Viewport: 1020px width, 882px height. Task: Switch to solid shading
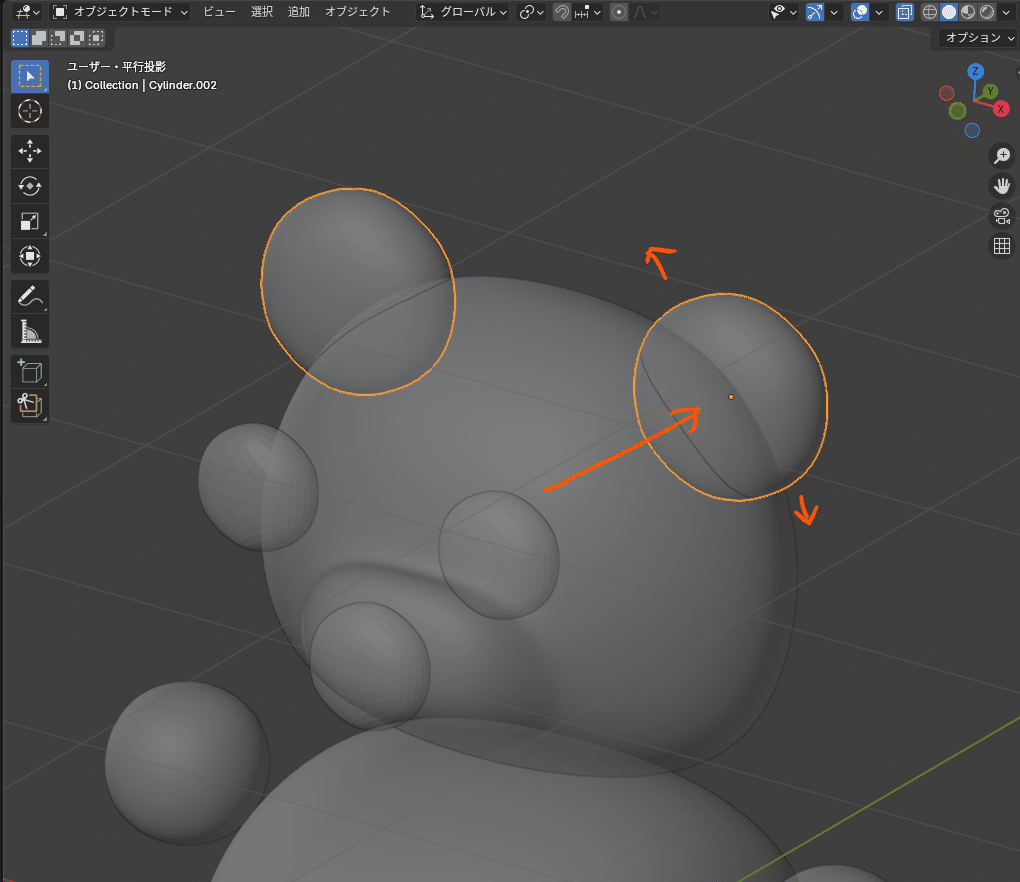[949, 12]
